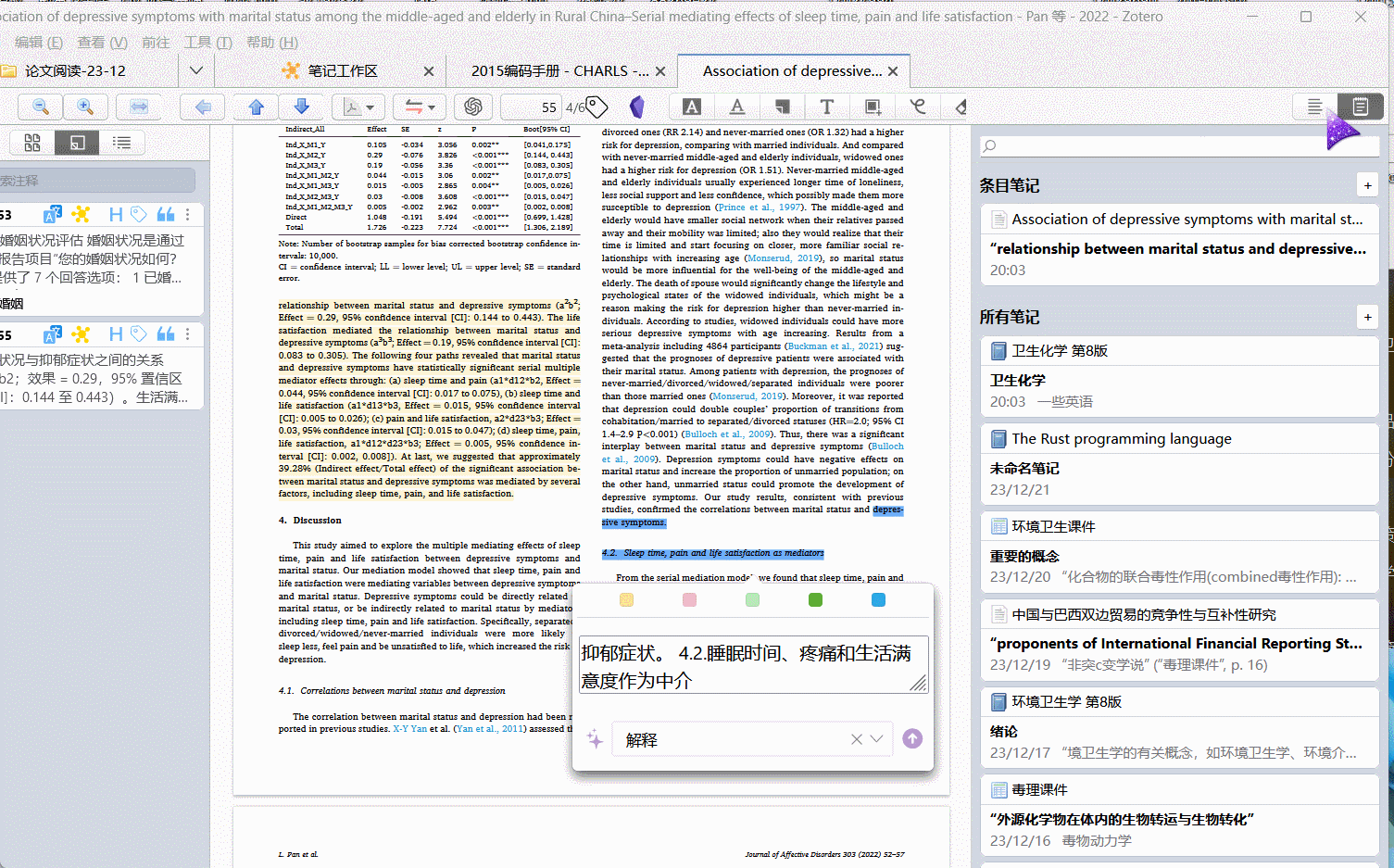Open the 帮助 (H) menu
Screen dimensions: 1394x868
[272, 43]
